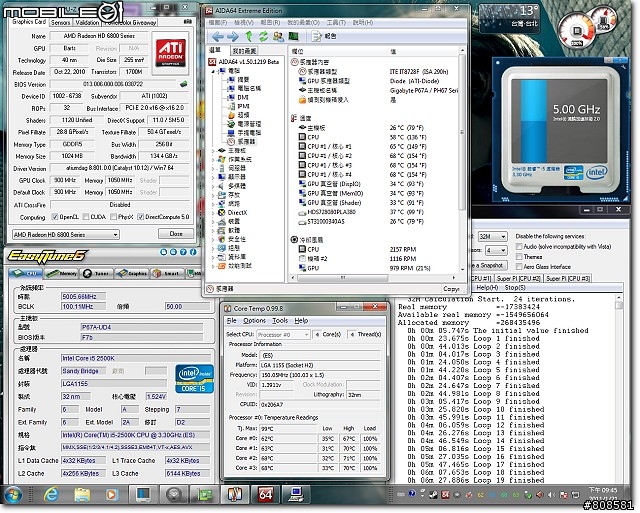This screenshot has width=640, height=513.
Task: Switch to EasyTune6 Memory tab
Action: (61, 273)
